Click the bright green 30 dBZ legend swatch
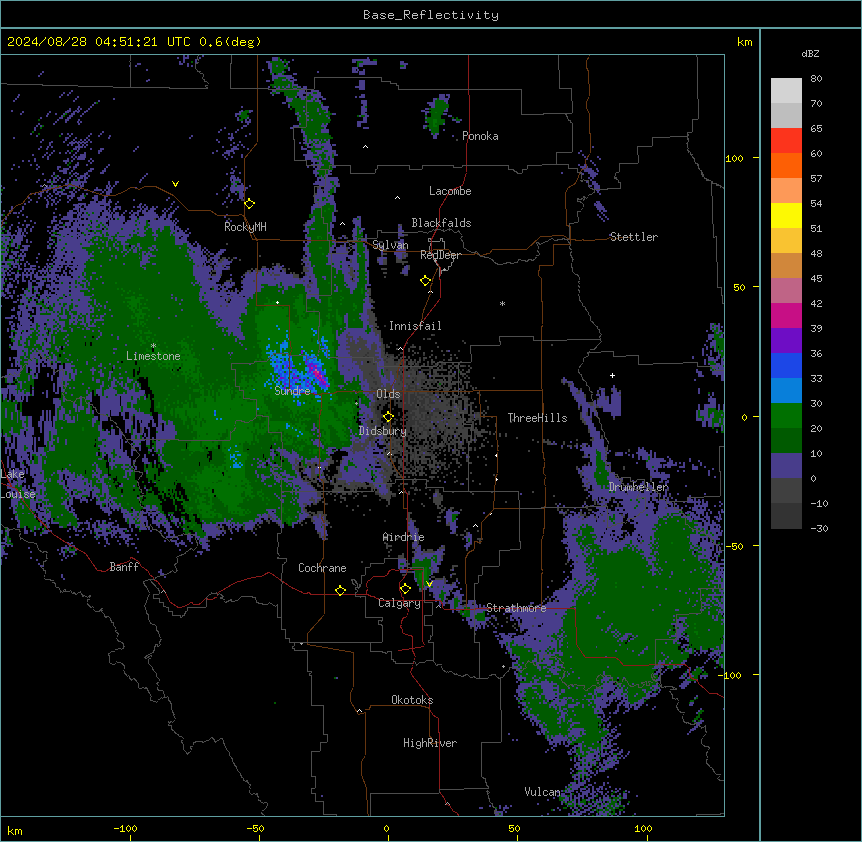Screen dimensions: 862x842 pos(786,416)
